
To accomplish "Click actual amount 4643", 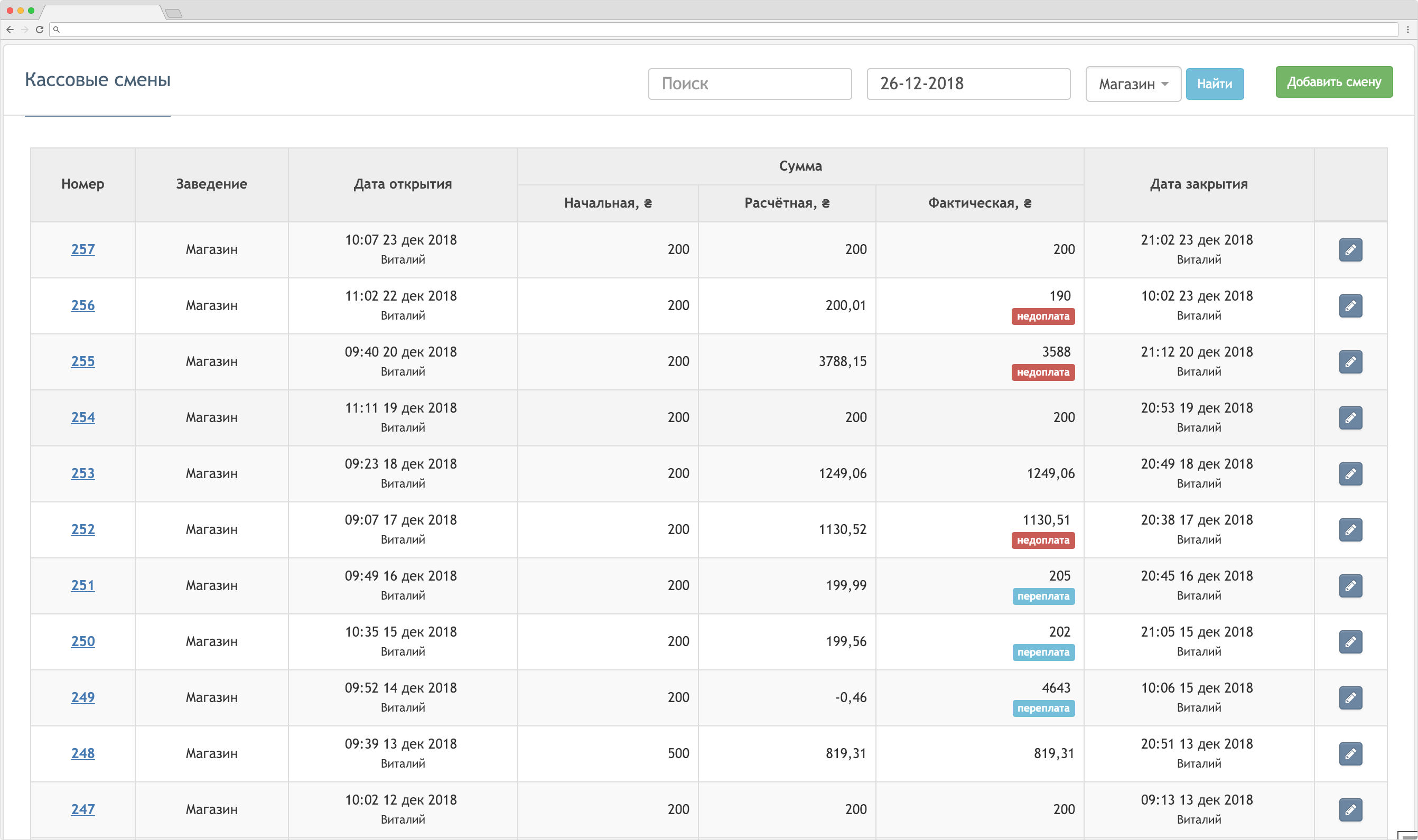I will pos(1056,688).
